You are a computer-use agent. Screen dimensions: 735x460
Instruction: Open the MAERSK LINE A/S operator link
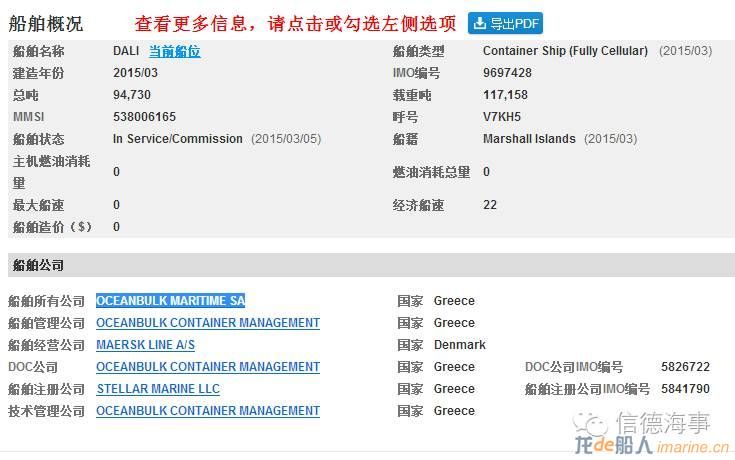click(145, 345)
